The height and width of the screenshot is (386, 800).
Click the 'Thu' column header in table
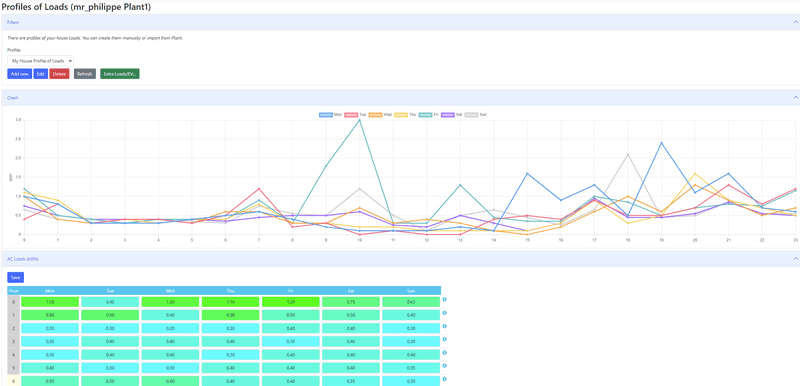pyautogui.click(x=231, y=291)
